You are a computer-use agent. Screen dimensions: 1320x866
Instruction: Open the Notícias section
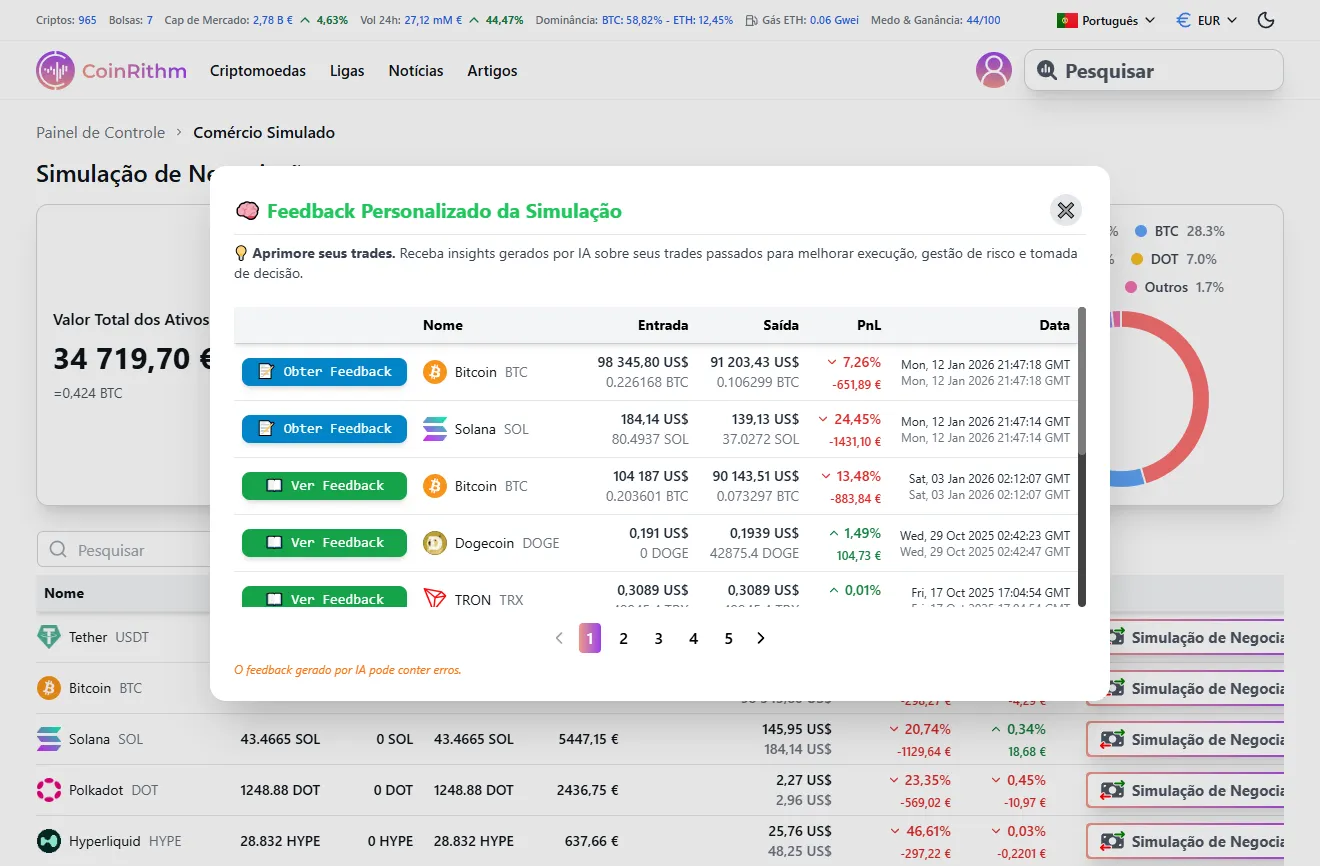416,71
